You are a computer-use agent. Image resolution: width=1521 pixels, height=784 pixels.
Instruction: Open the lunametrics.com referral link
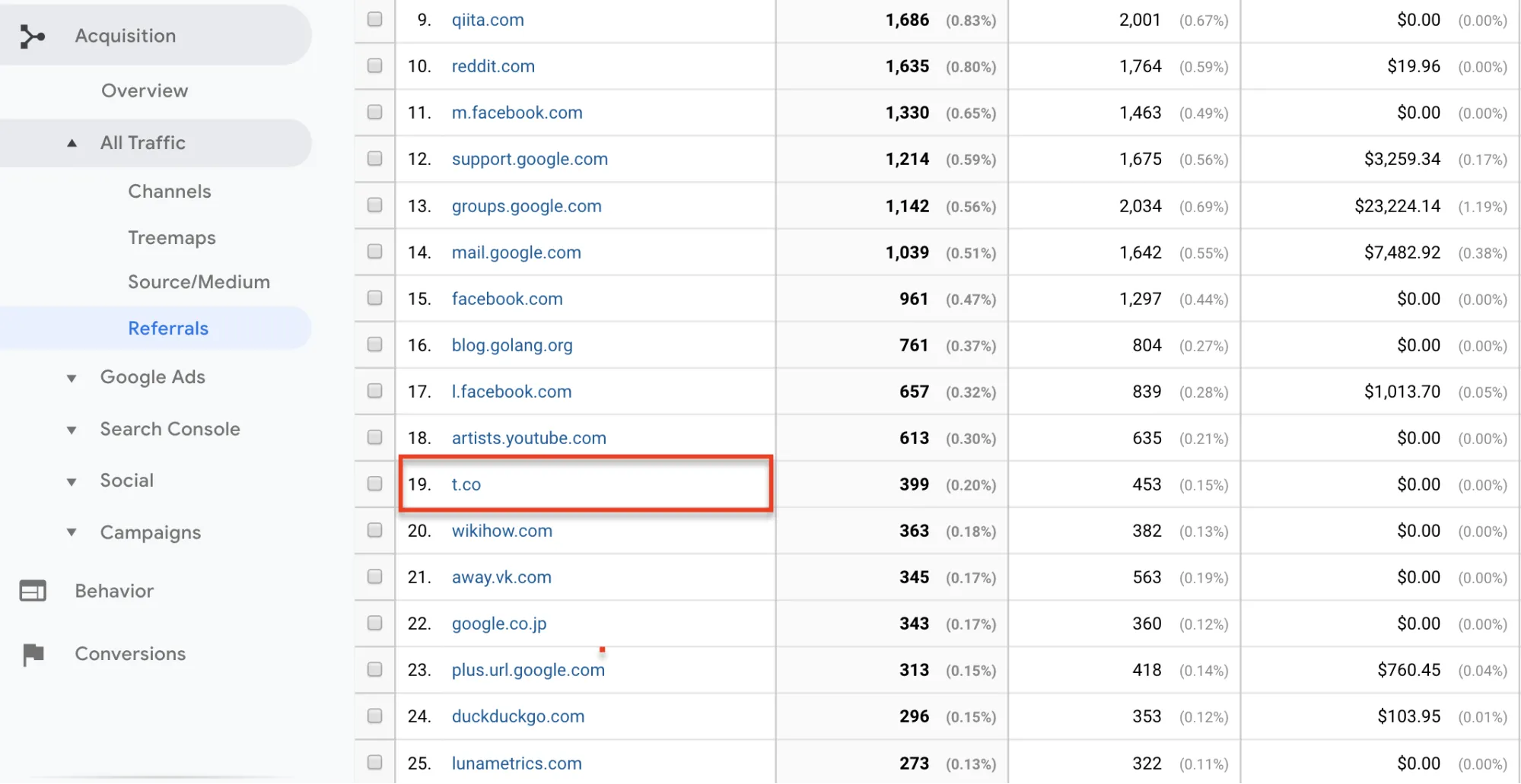click(x=517, y=763)
